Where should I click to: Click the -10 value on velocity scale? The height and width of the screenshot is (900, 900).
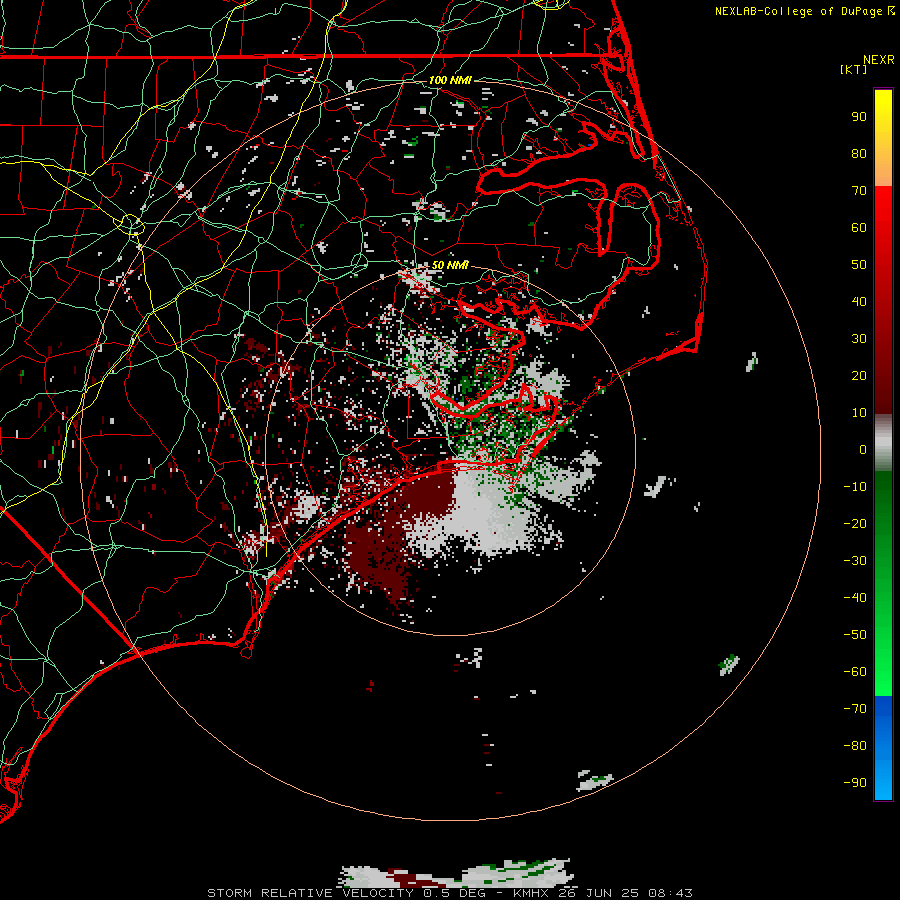(x=855, y=487)
